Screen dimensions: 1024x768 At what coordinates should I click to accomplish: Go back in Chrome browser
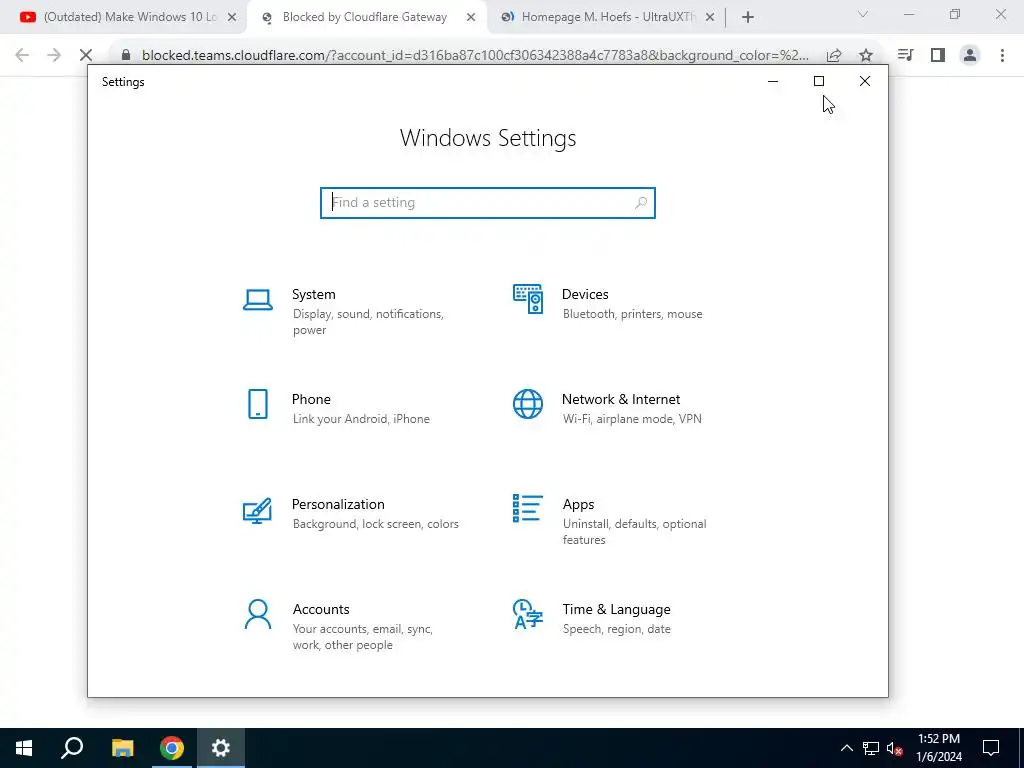coord(22,56)
